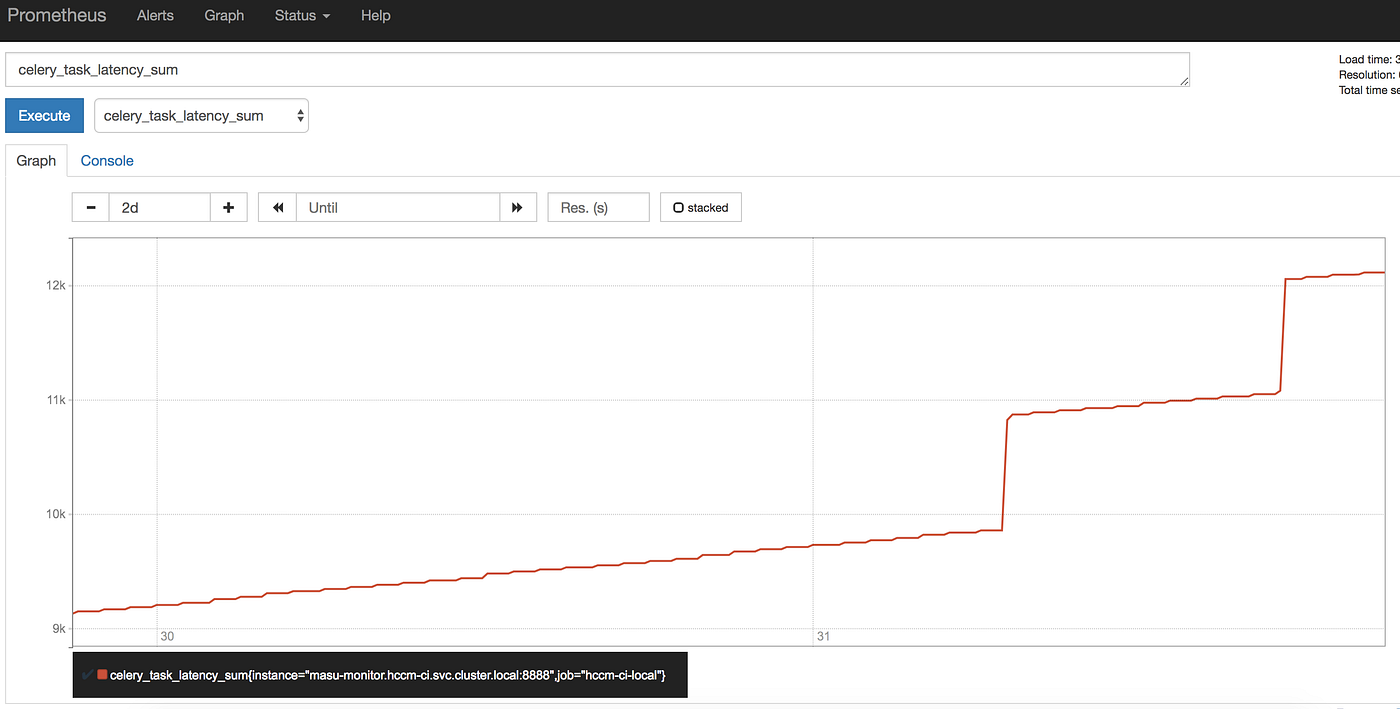
Task: Click the rewind arrows to go back in time
Action: pos(277,207)
